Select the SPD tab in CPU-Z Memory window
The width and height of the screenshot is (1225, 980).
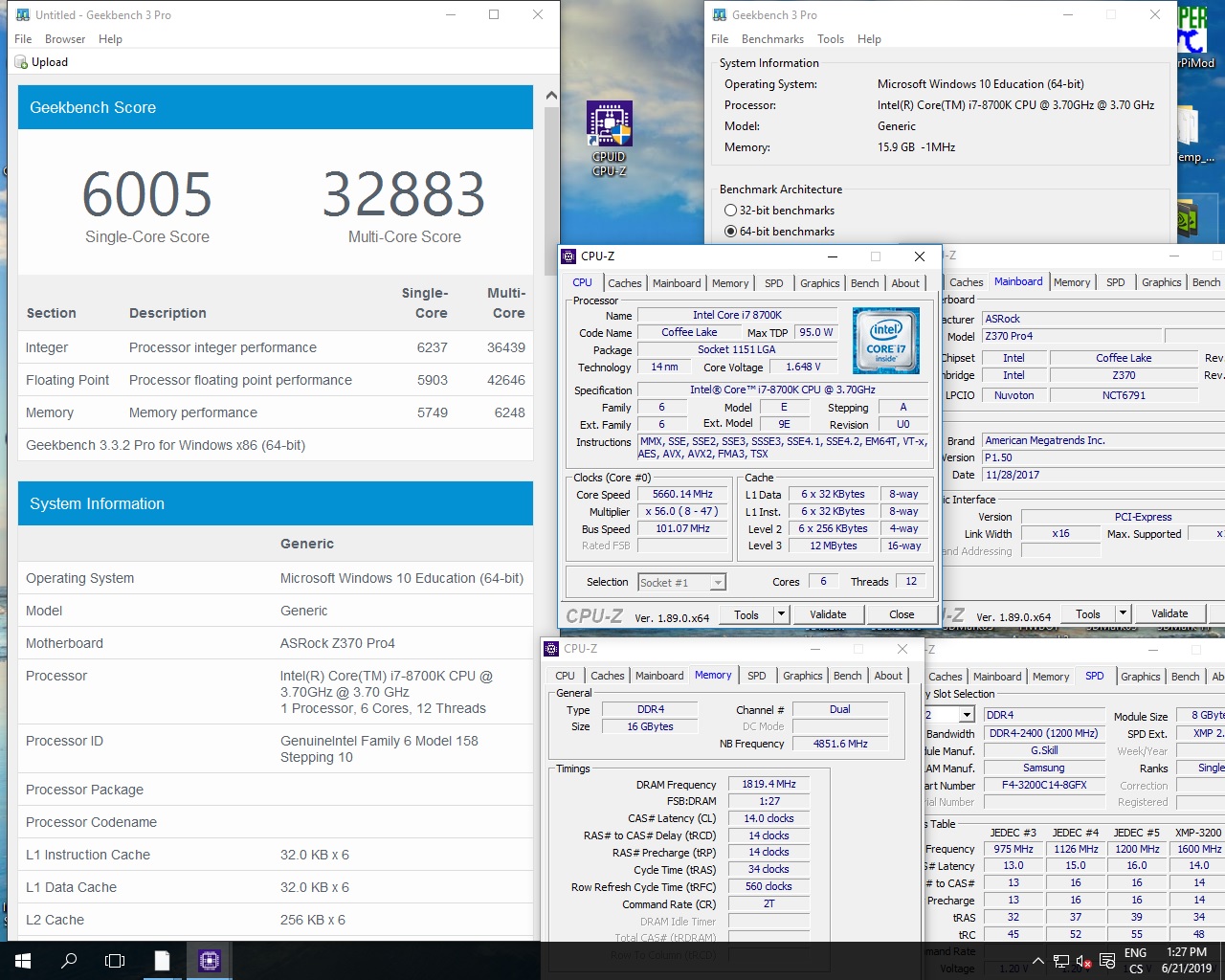pyautogui.click(x=756, y=676)
